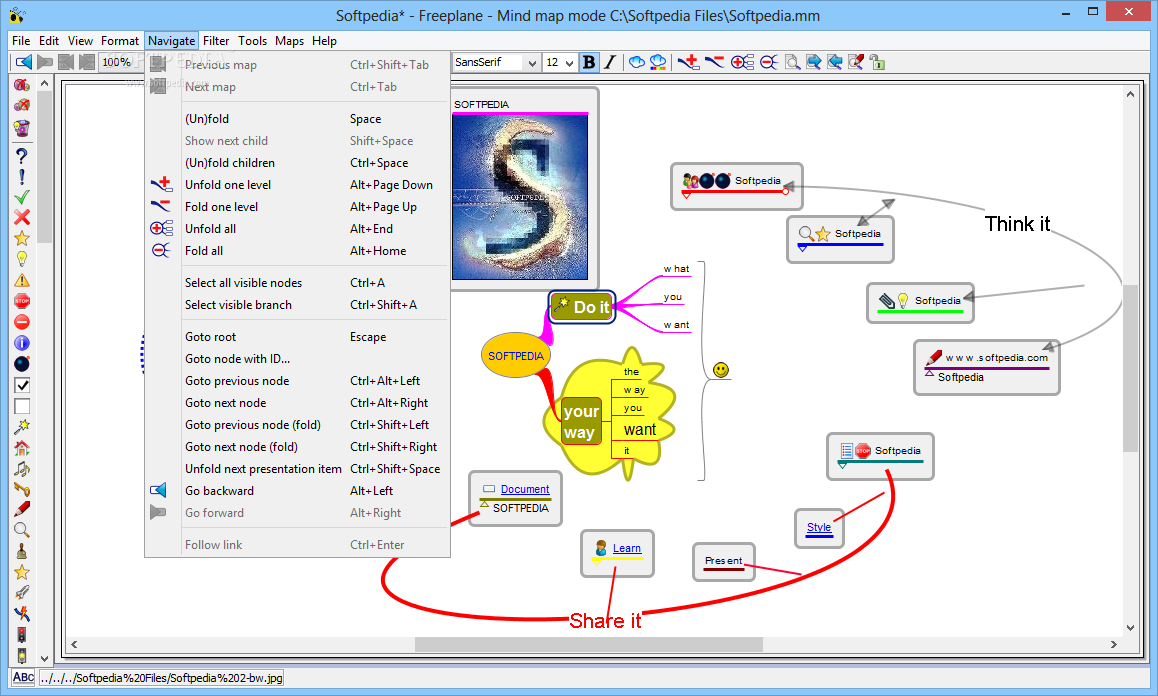
Task: Click the unchecked box icon in sidebar
Action: tap(22, 406)
